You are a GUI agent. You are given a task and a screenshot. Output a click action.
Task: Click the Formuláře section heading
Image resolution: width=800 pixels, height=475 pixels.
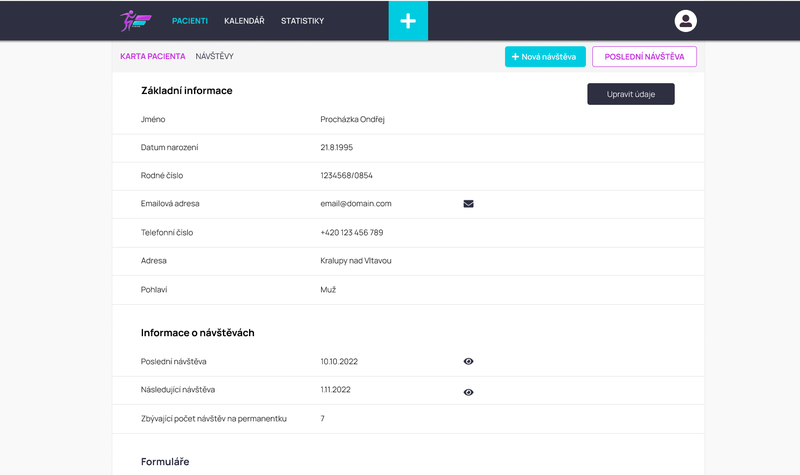(x=165, y=462)
